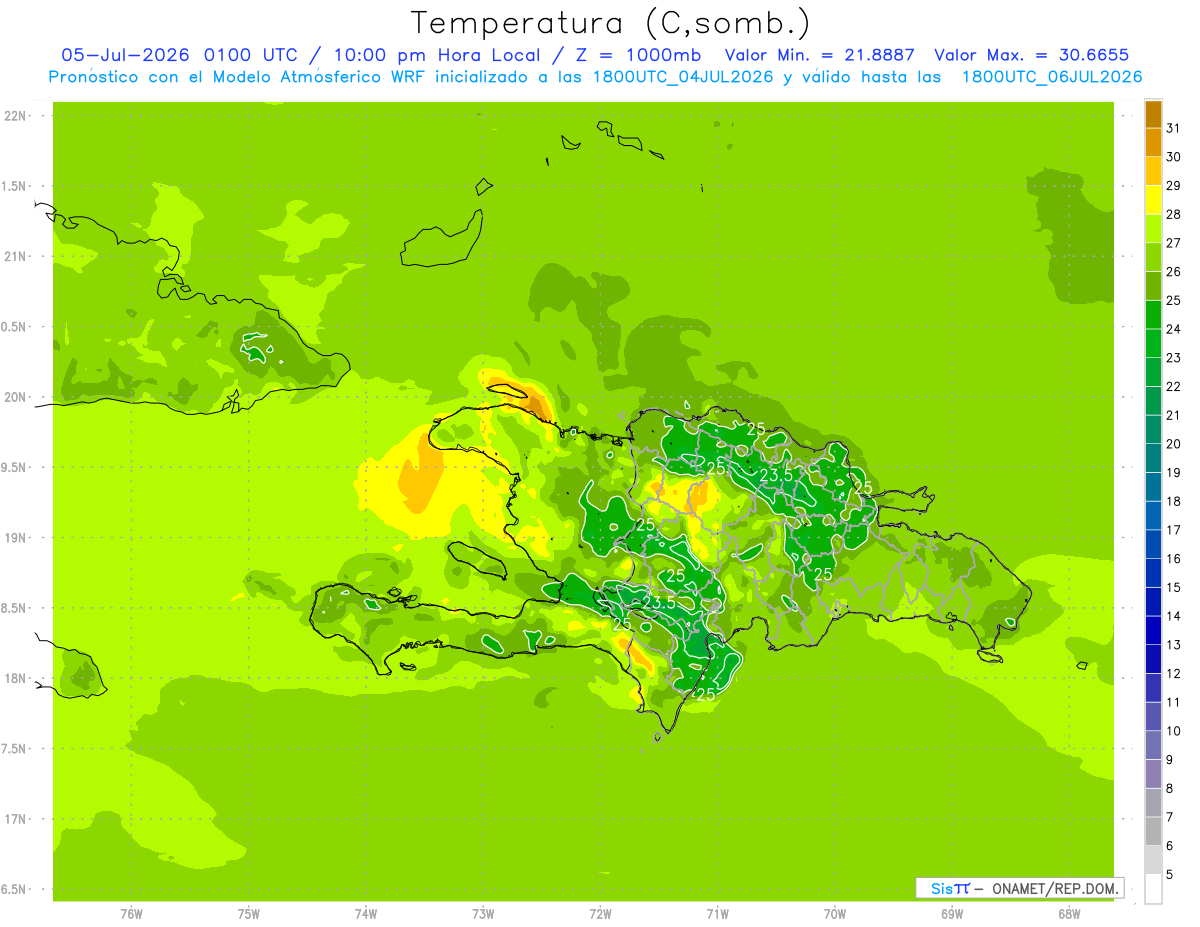Click the legend number 15
Image resolution: width=1200 pixels, height=927 pixels.
pos(1173,587)
